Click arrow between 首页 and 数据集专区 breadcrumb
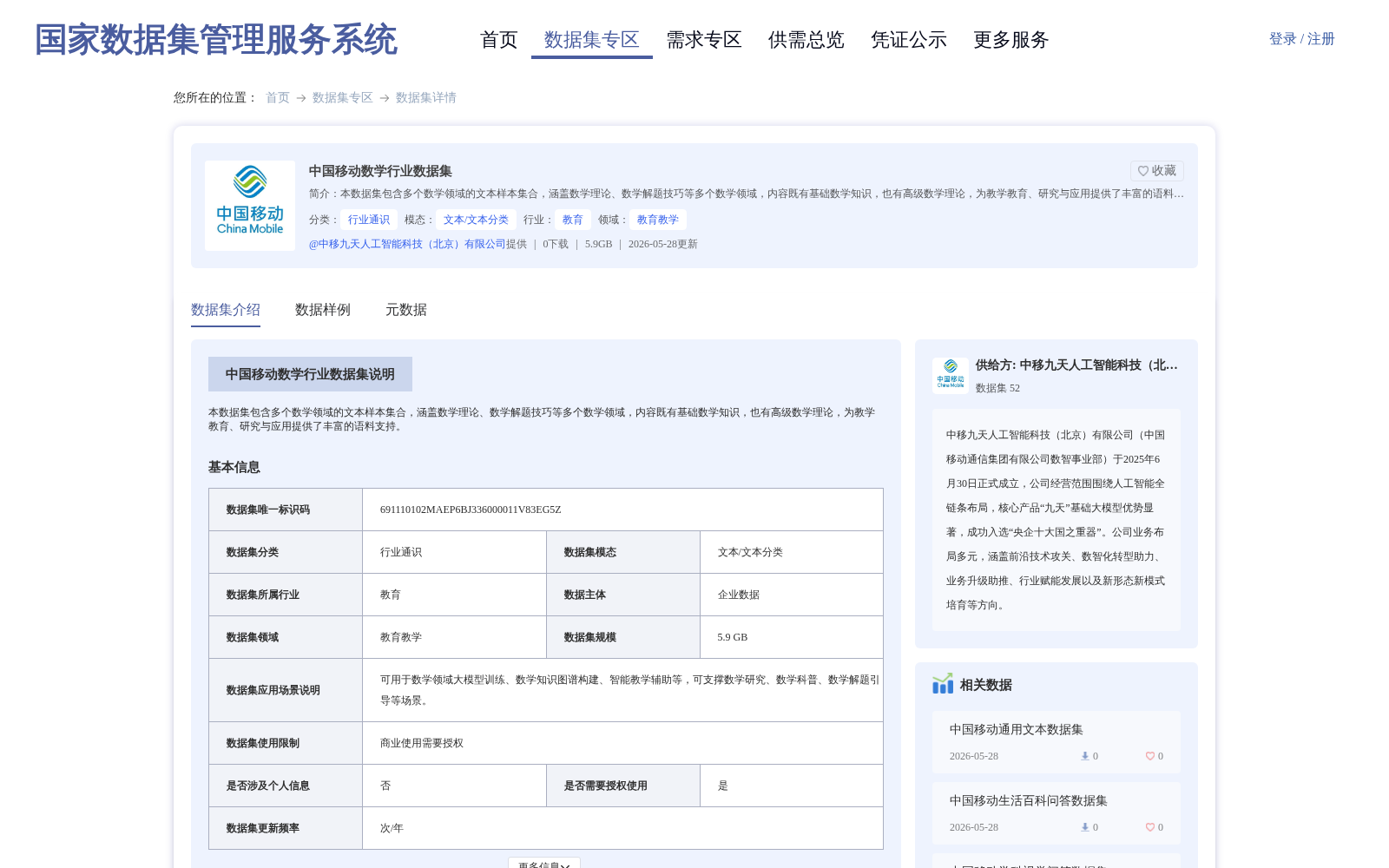1389x868 pixels. (301, 98)
